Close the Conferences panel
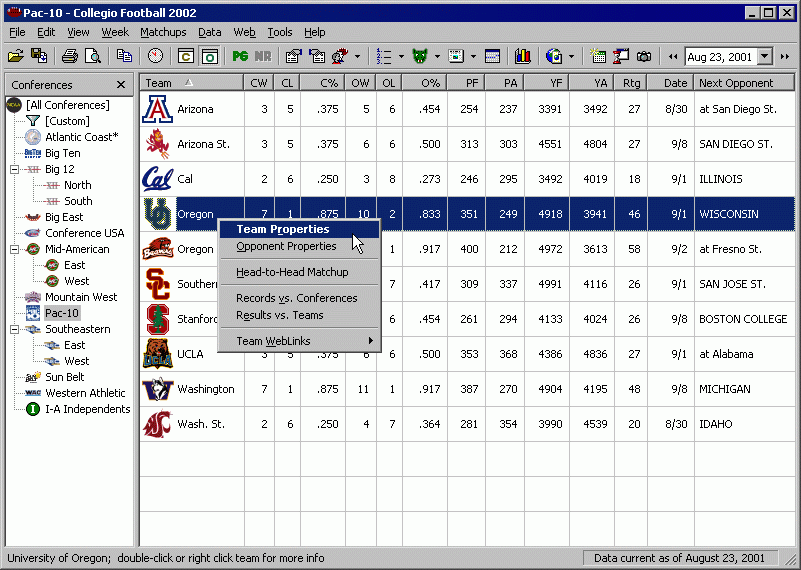The width and height of the screenshot is (801, 570). (x=121, y=85)
